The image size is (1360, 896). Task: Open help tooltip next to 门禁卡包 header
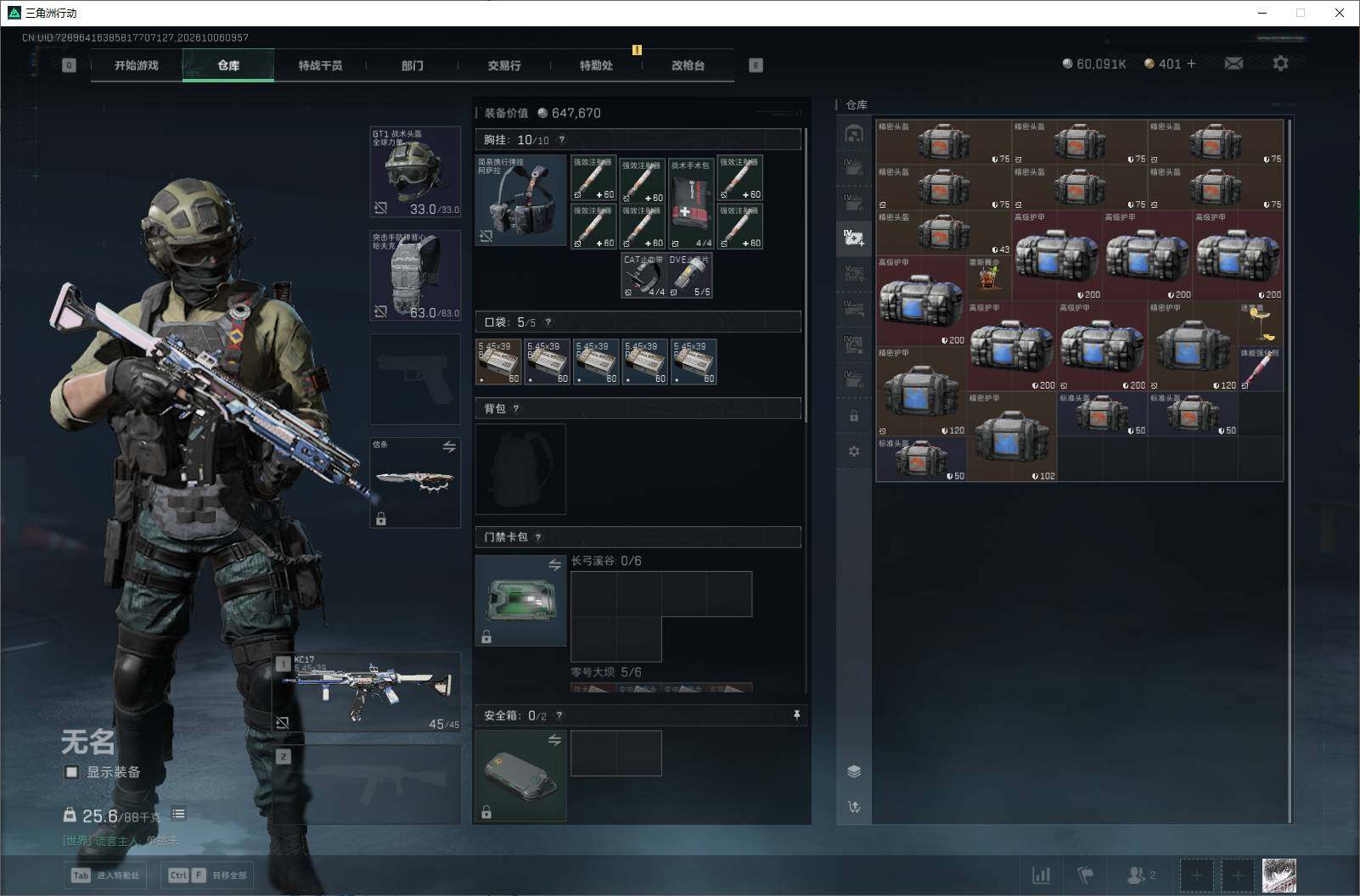click(537, 537)
